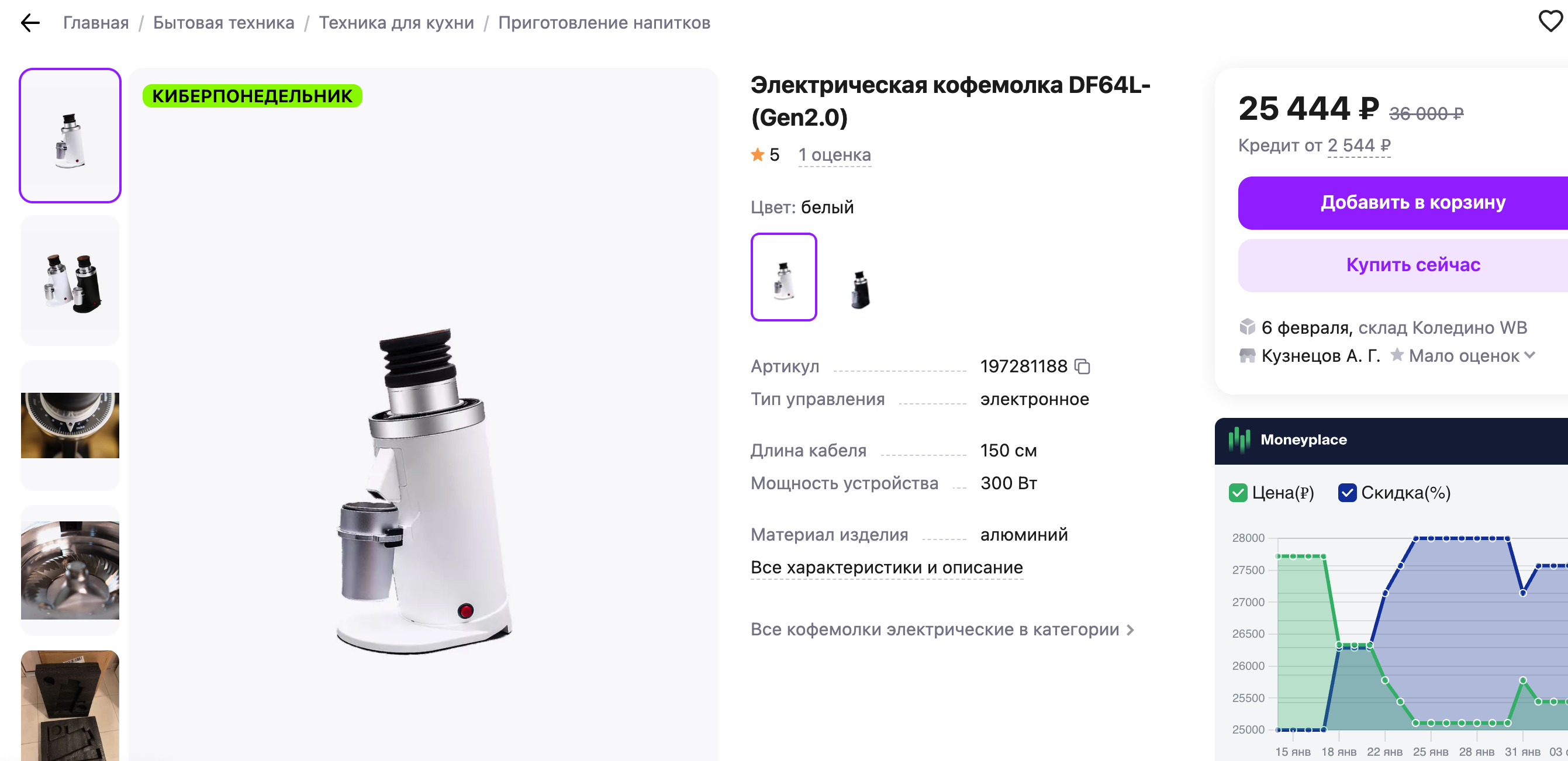Viewport: 1568px width, 761px height.
Task: Click the seller shop icon by Кузнецов А. Г.
Action: [x=1247, y=355]
